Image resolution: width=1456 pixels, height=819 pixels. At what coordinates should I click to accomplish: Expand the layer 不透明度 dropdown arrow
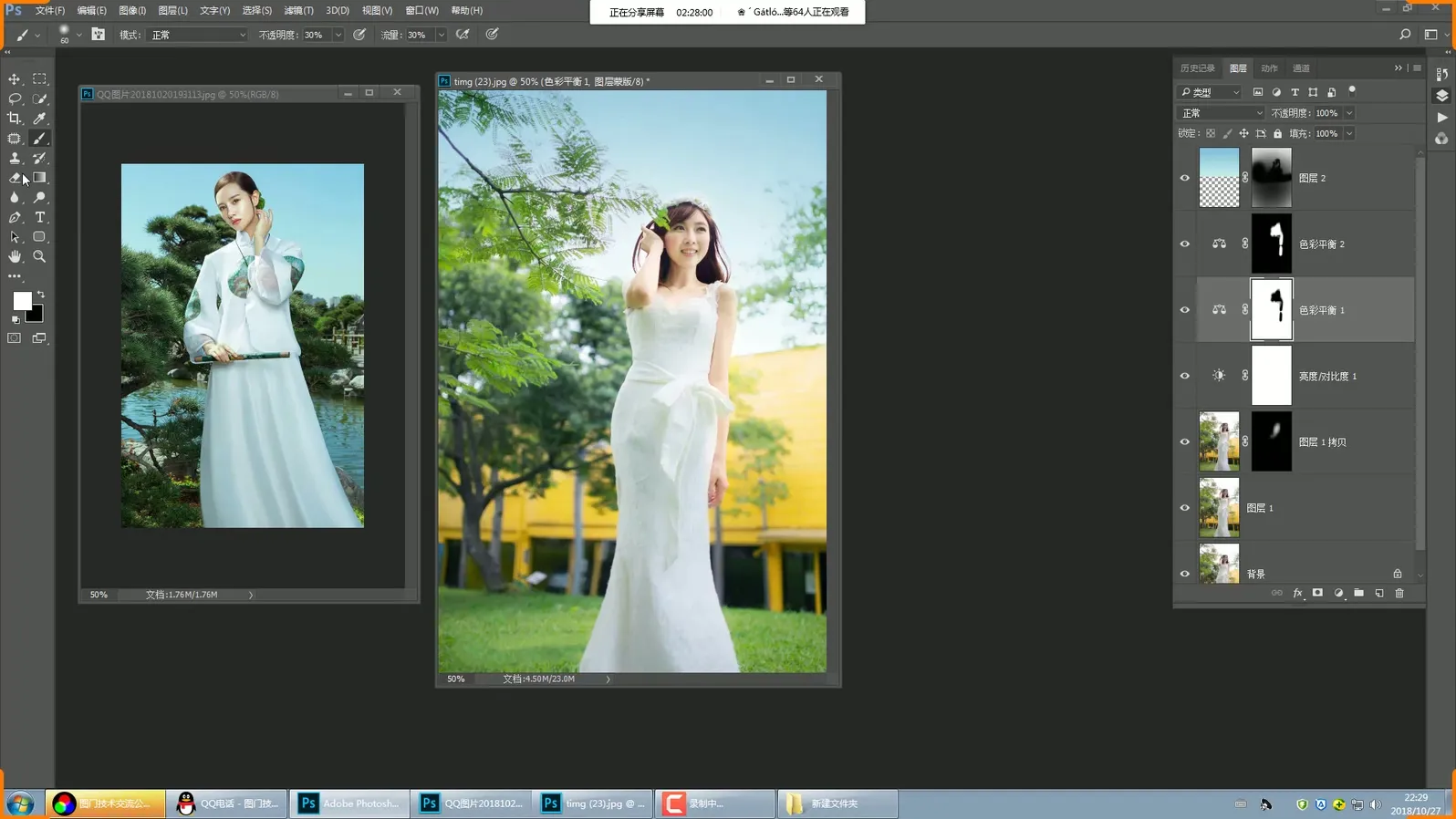point(1349,113)
